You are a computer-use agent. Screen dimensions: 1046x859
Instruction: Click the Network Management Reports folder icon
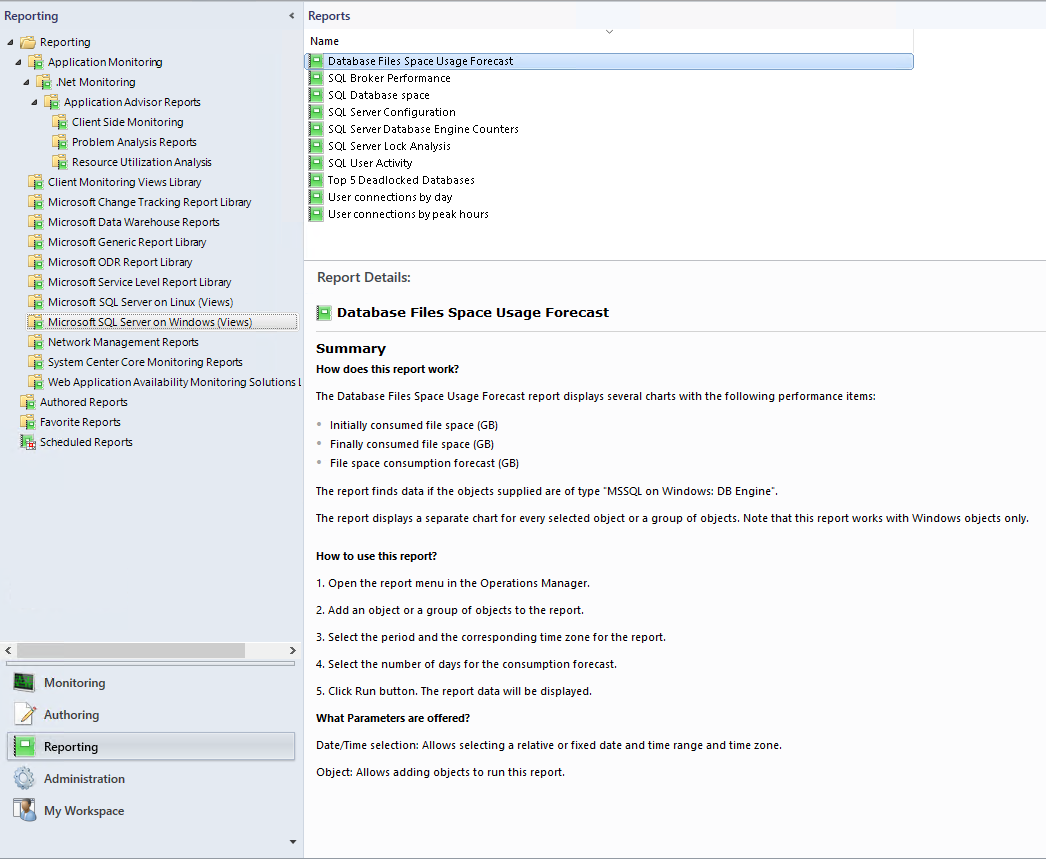pos(36,342)
